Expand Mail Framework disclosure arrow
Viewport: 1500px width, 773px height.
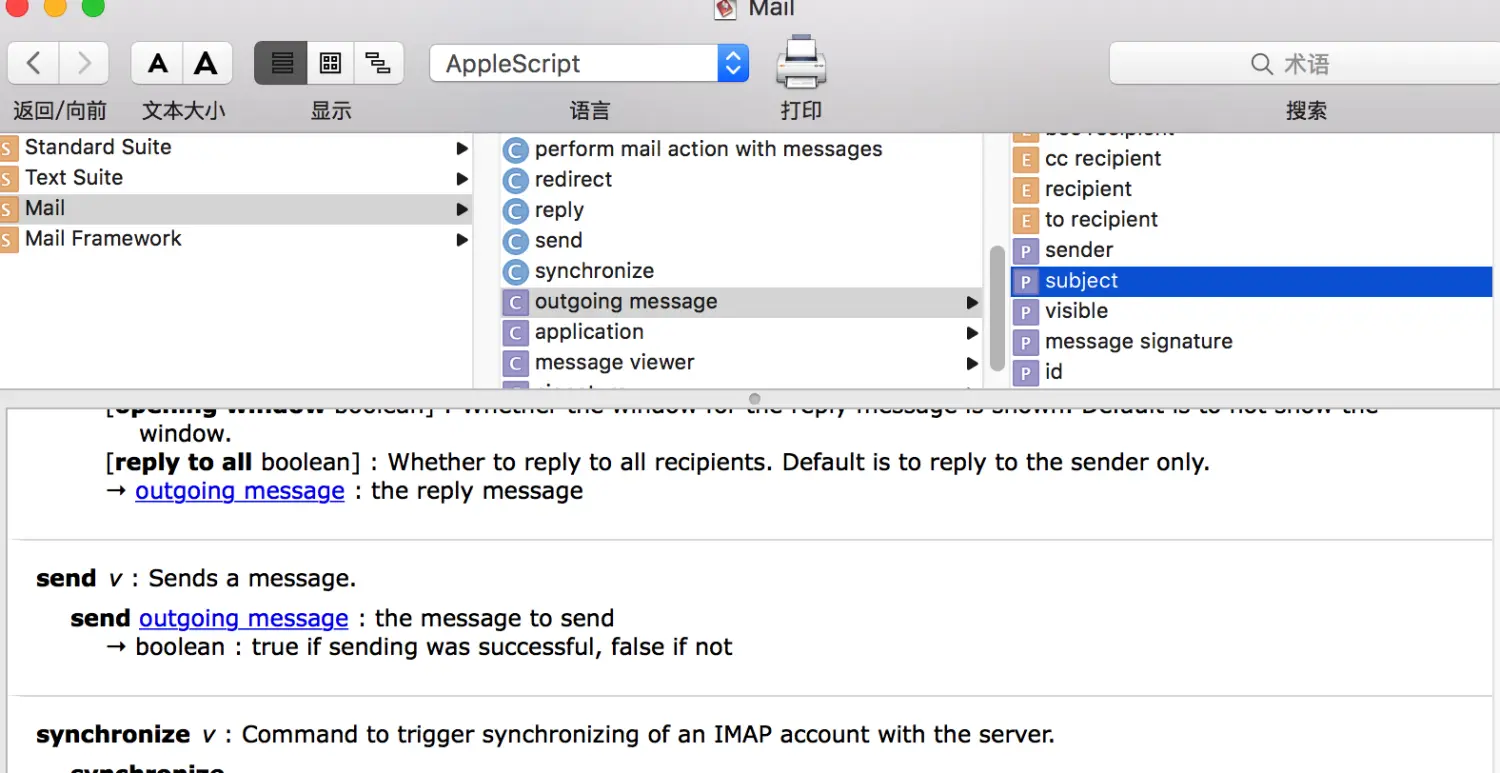click(462, 240)
